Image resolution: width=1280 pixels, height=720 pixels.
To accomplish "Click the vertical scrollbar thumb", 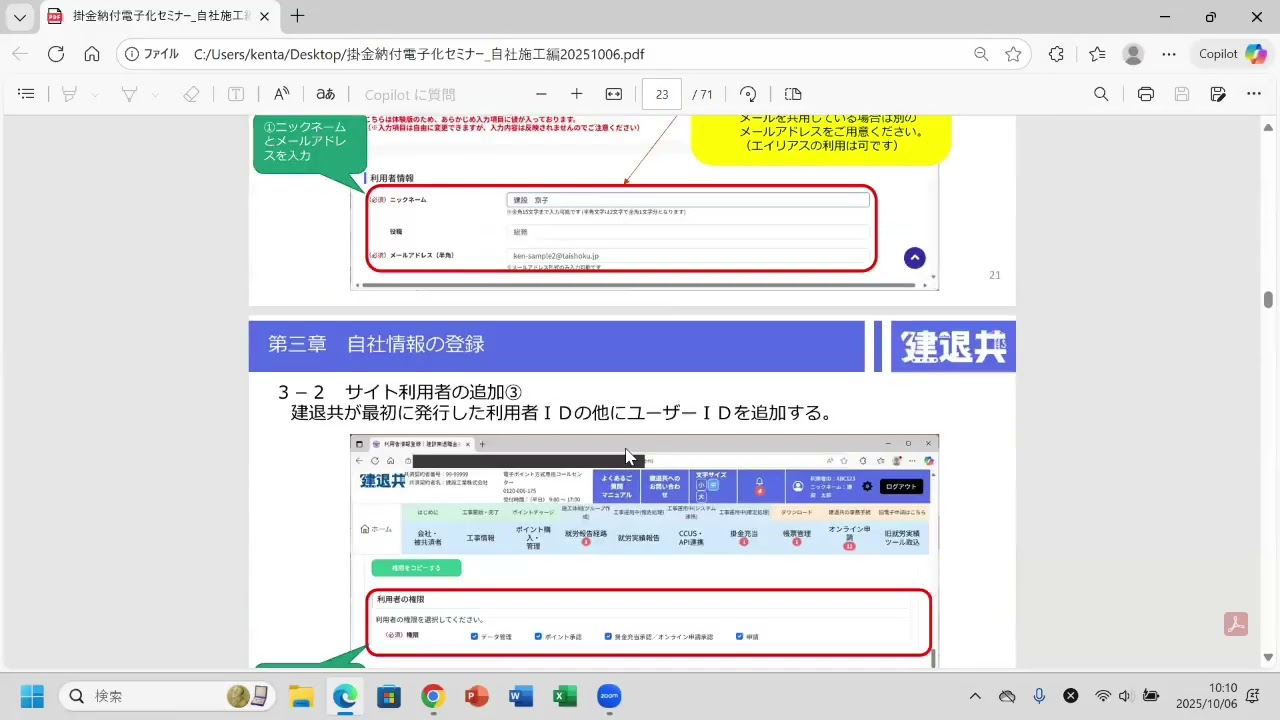I will coord(1268,300).
